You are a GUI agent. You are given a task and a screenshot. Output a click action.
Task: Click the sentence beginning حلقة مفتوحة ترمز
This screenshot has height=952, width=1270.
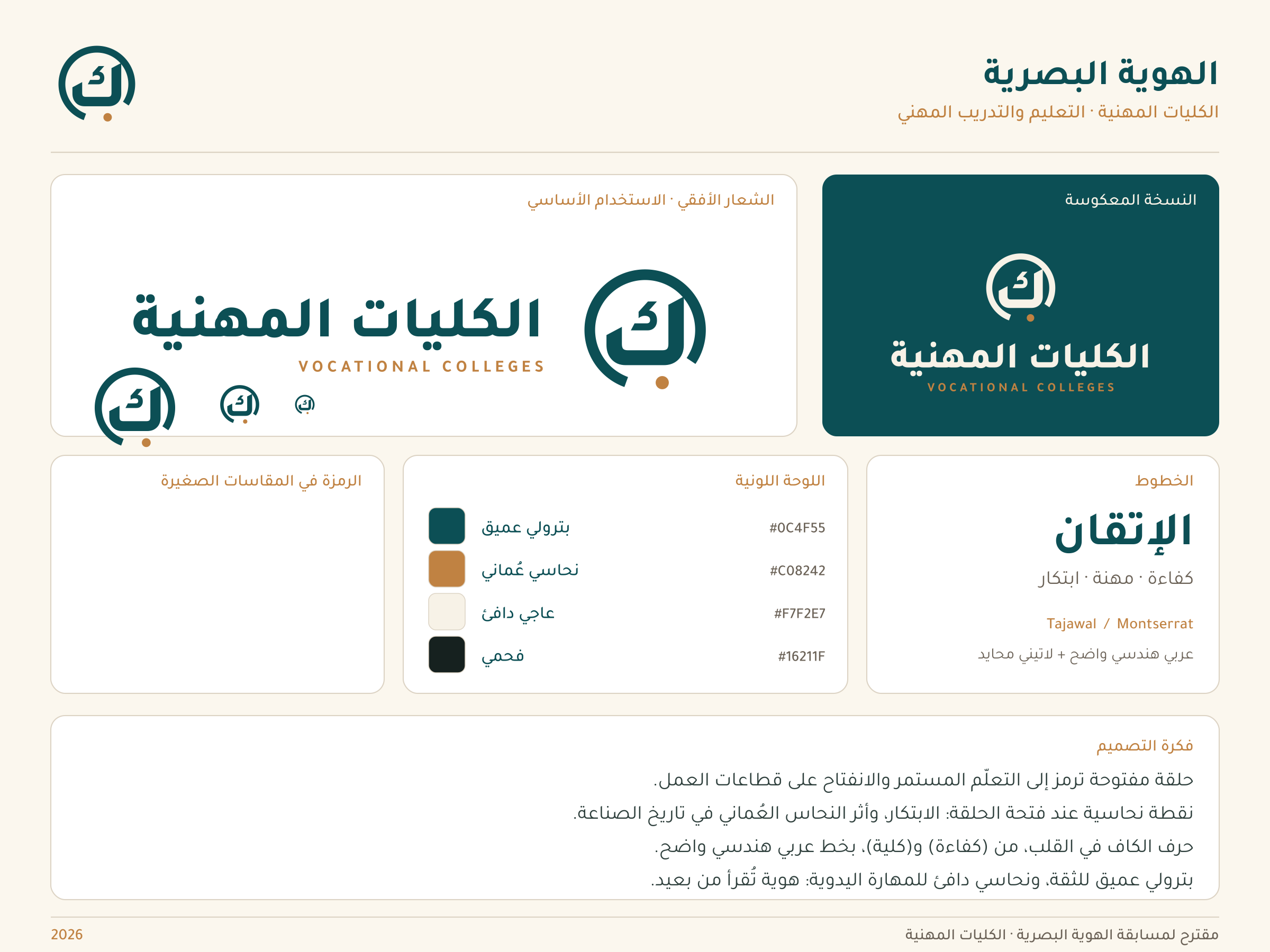coord(923,780)
